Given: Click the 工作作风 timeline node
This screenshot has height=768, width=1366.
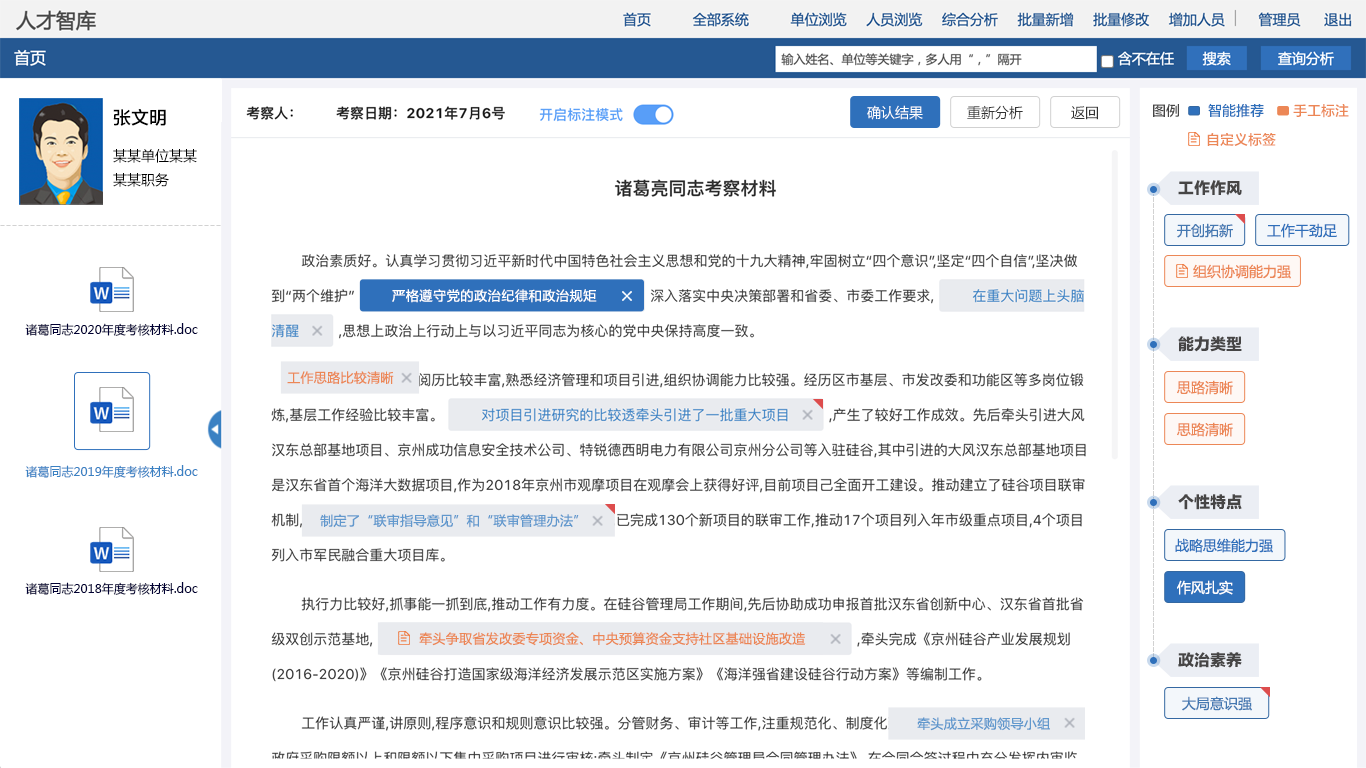Looking at the screenshot, I should pos(1153,189).
